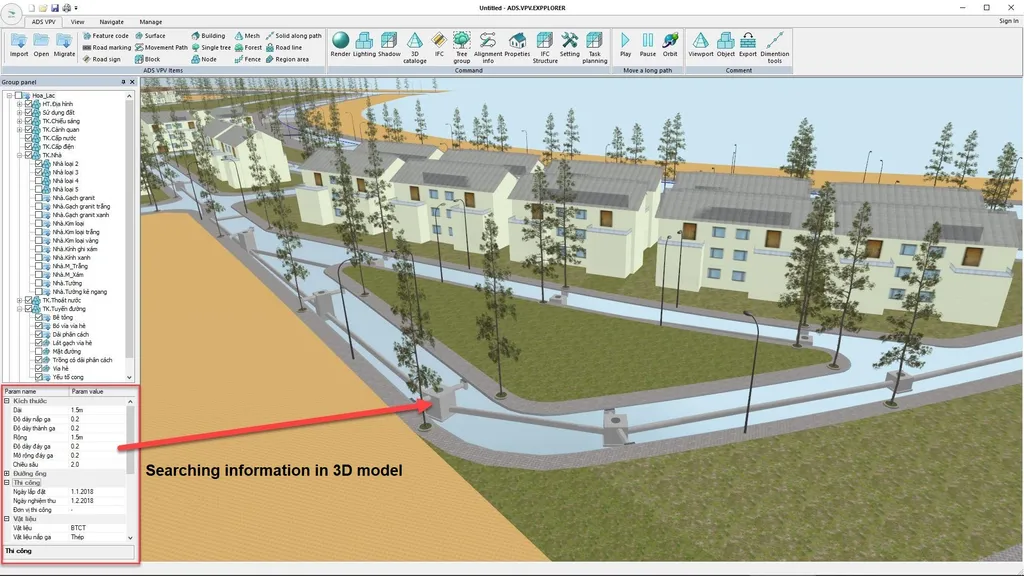Open the Manage ribbon tab
The width and height of the screenshot is (1024, 576).
click(x=151, y=22)
